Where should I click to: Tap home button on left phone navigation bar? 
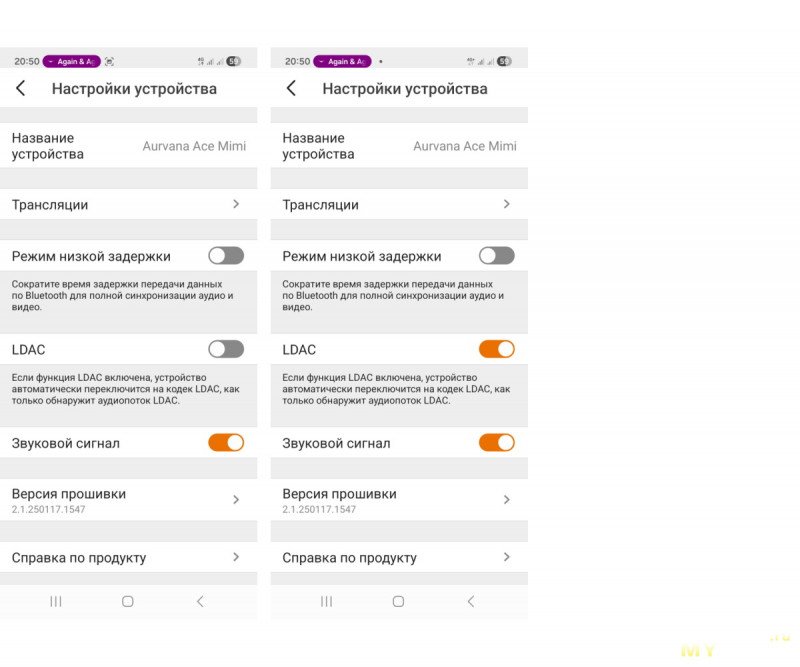(128, 602)
